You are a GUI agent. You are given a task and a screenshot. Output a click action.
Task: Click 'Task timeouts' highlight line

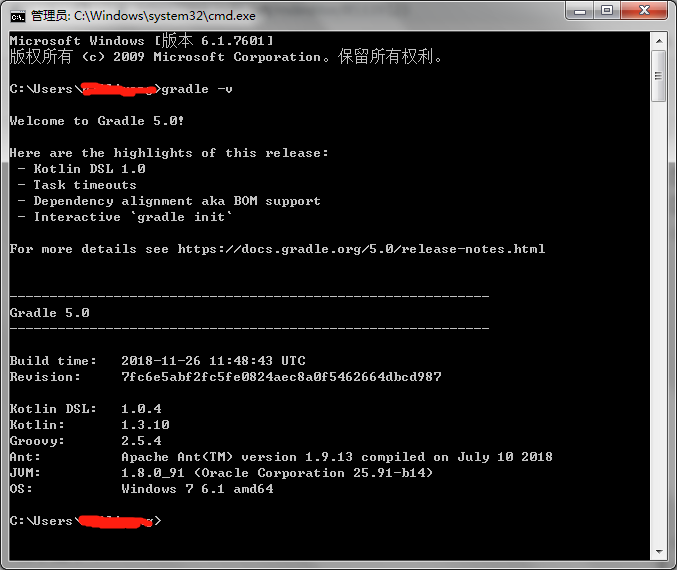85,185
